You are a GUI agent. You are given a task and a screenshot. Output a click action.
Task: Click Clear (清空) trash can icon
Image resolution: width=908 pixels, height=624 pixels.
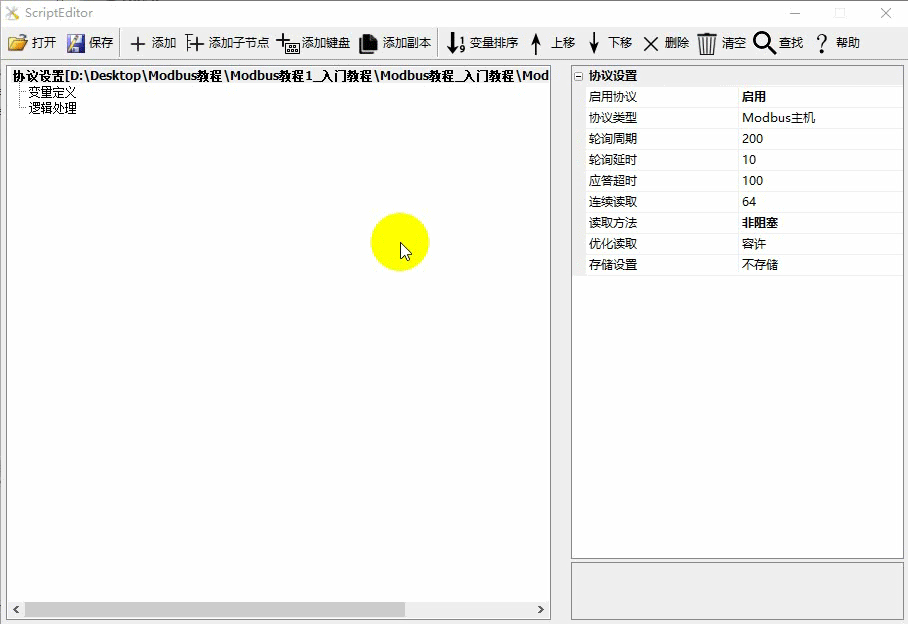pyautogui.click(x=706, y=43)
